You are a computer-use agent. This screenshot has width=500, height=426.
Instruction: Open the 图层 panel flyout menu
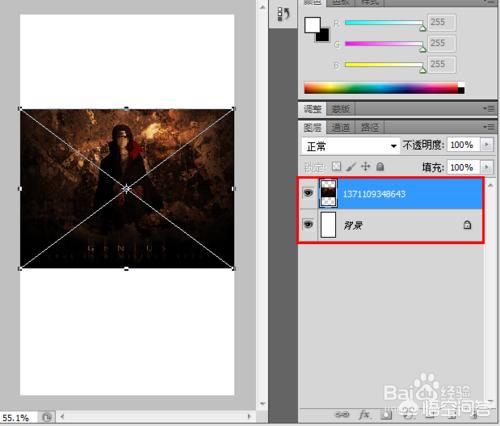pyautogui.click(x=489, y=127)
